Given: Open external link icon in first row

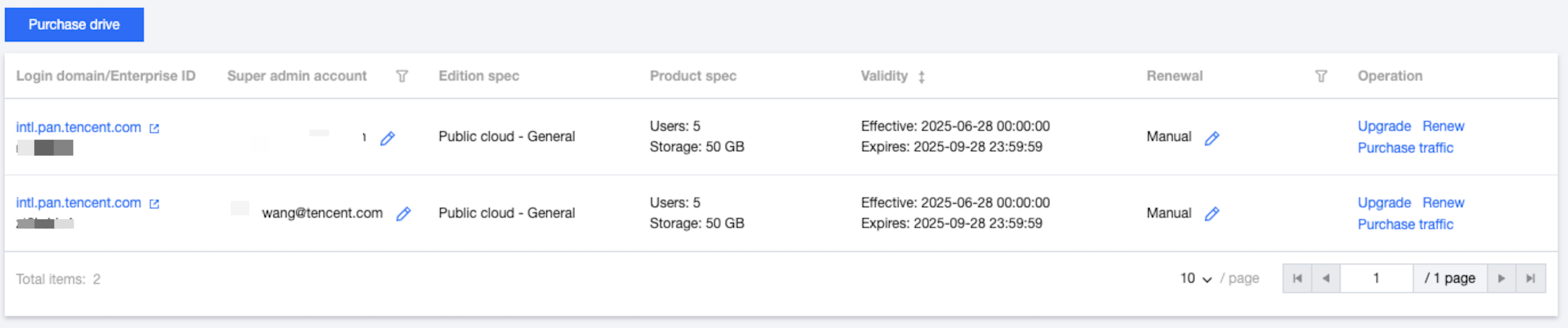Looking at the screenshot, I should pos(155,128).
